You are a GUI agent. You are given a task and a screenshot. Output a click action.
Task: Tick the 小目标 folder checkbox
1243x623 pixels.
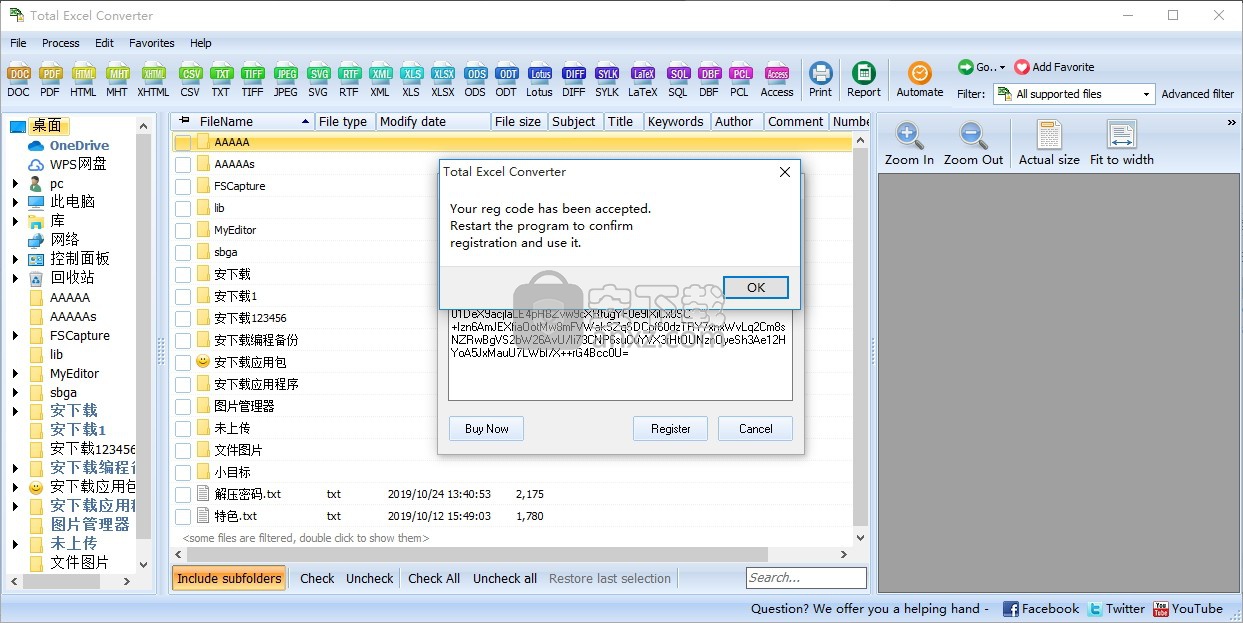click(183, 472)
